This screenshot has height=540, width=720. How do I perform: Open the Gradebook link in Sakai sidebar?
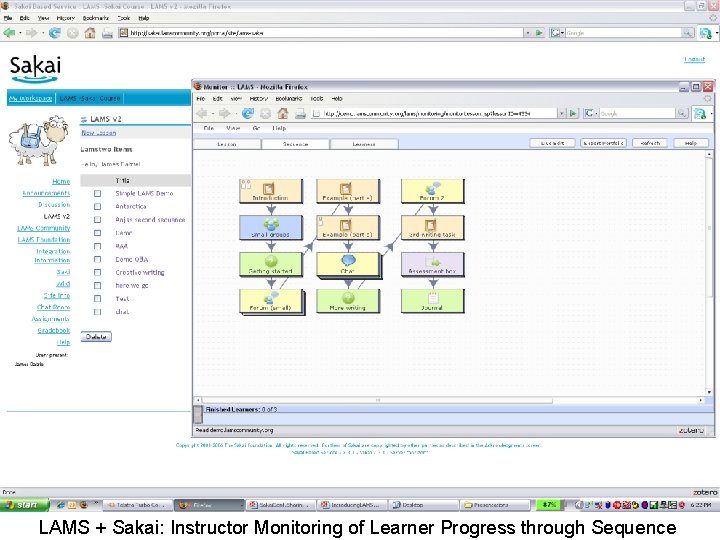point(54,331)
